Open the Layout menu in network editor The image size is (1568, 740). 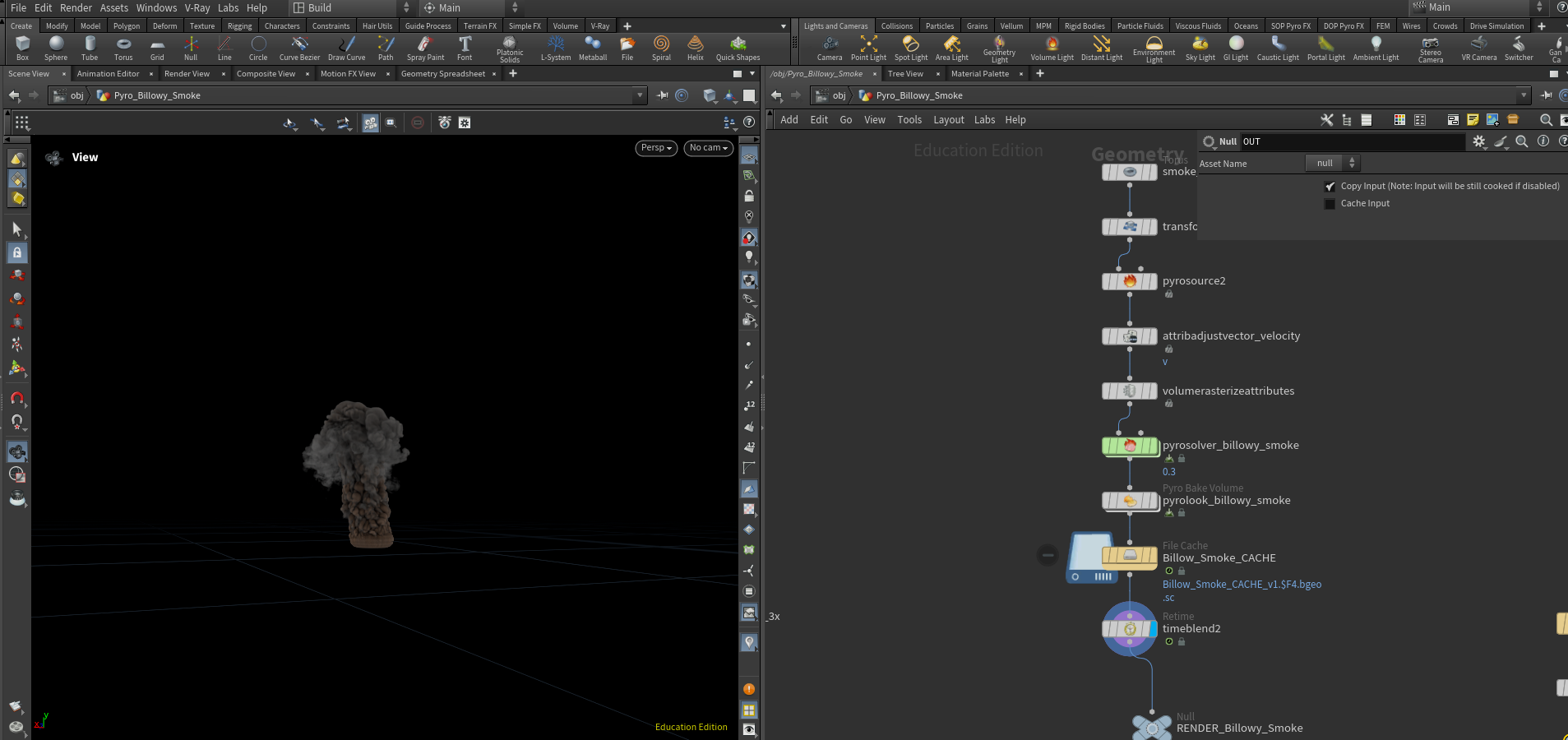[948, 120]
